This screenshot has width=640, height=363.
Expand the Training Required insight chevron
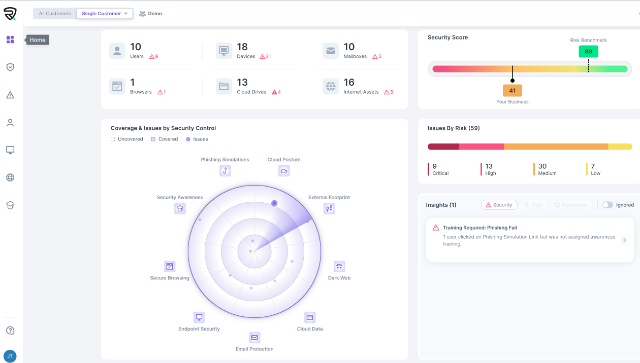[624, 240]
